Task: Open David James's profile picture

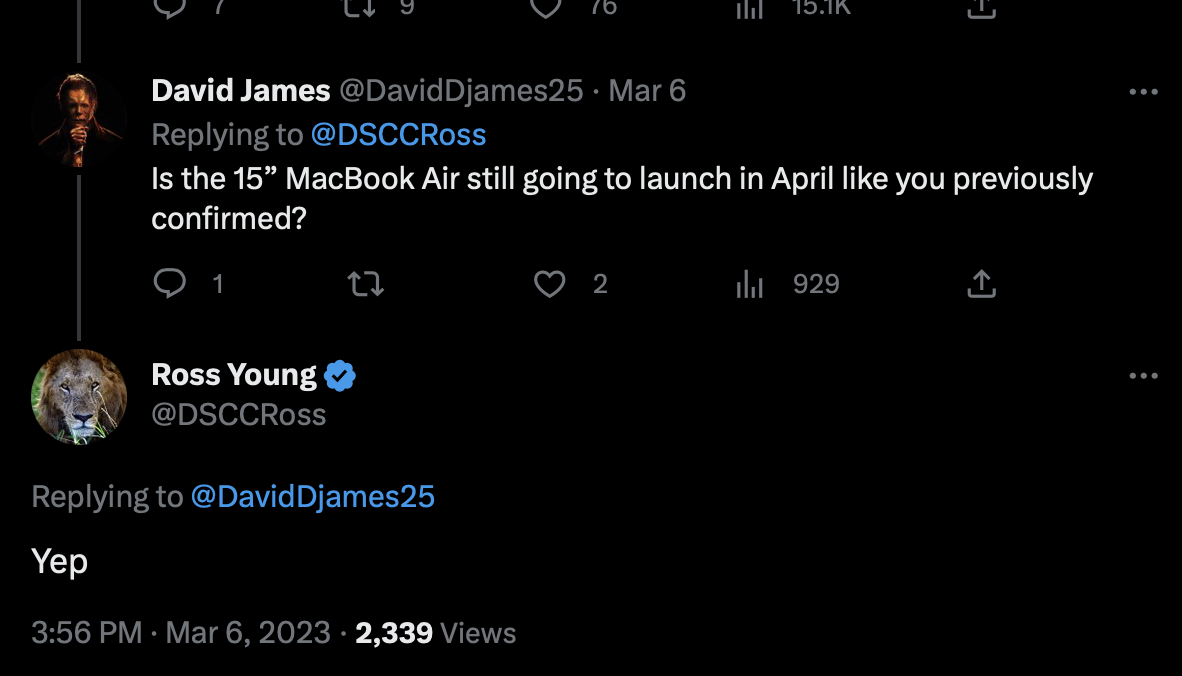Action: coord(79,120)
